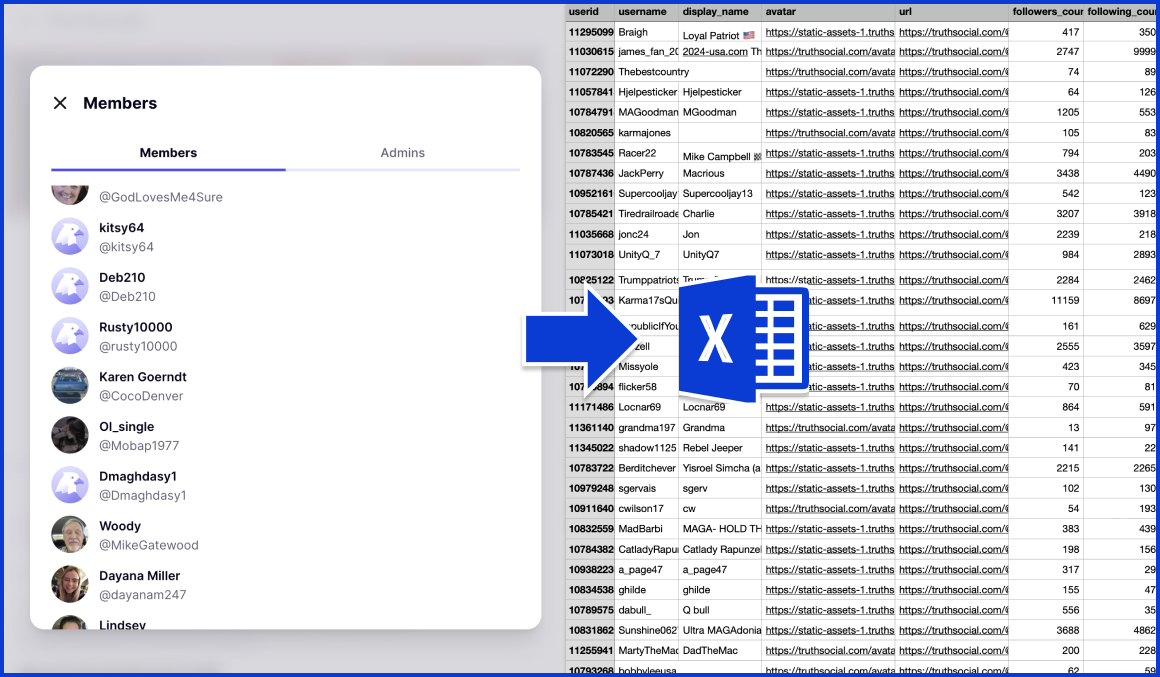Click Woody's profile picture
1160x677 pixels.
tap(70, 534)
